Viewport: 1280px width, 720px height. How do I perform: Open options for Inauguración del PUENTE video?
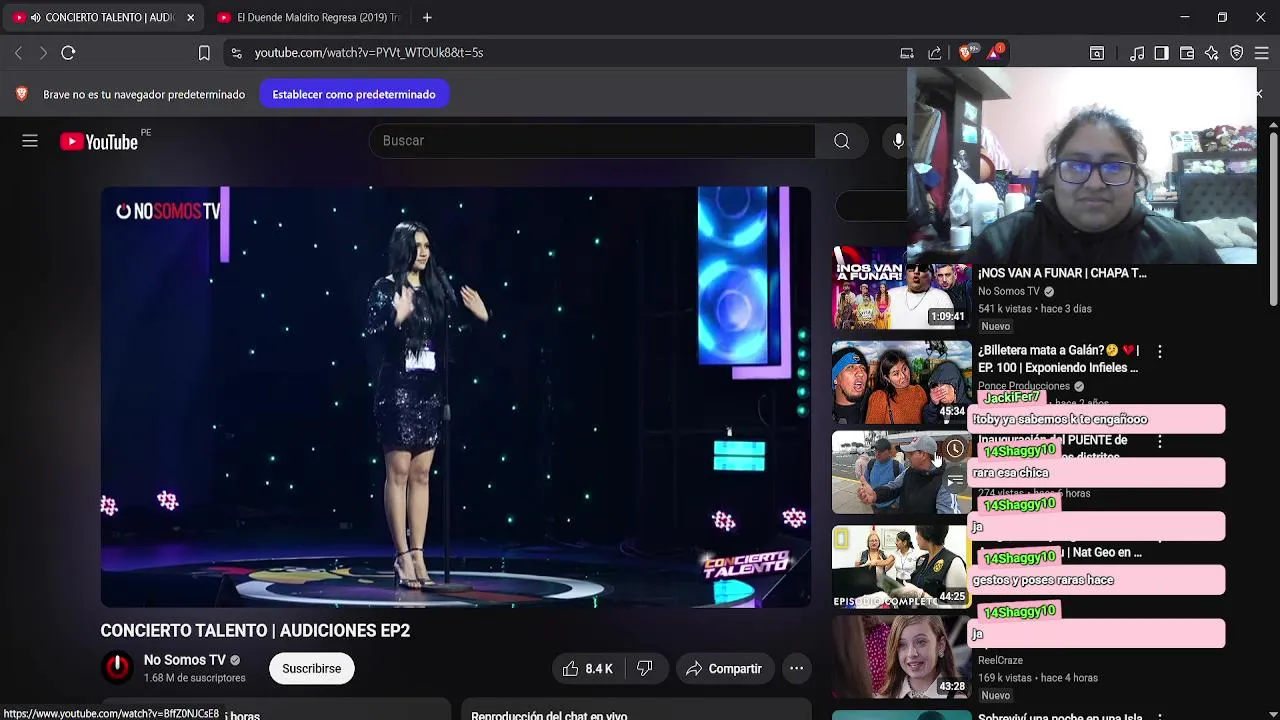(1160, 442)
